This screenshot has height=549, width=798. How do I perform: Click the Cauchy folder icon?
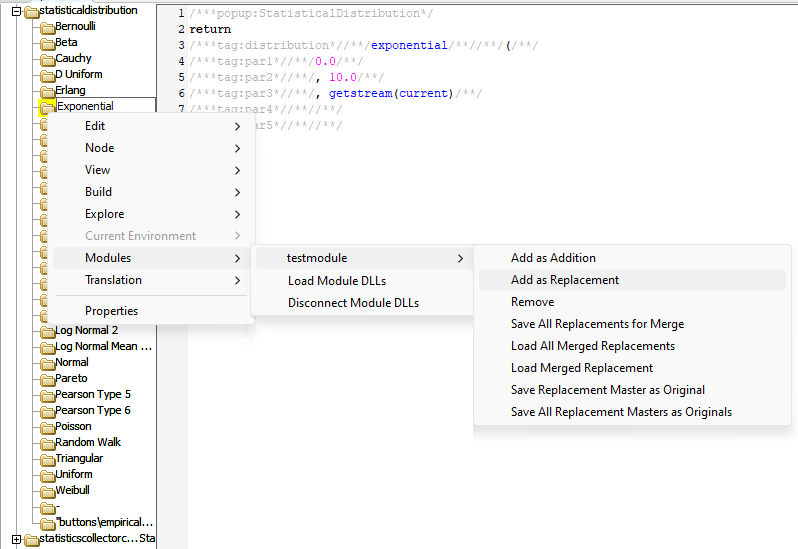(x=46, y=59)
